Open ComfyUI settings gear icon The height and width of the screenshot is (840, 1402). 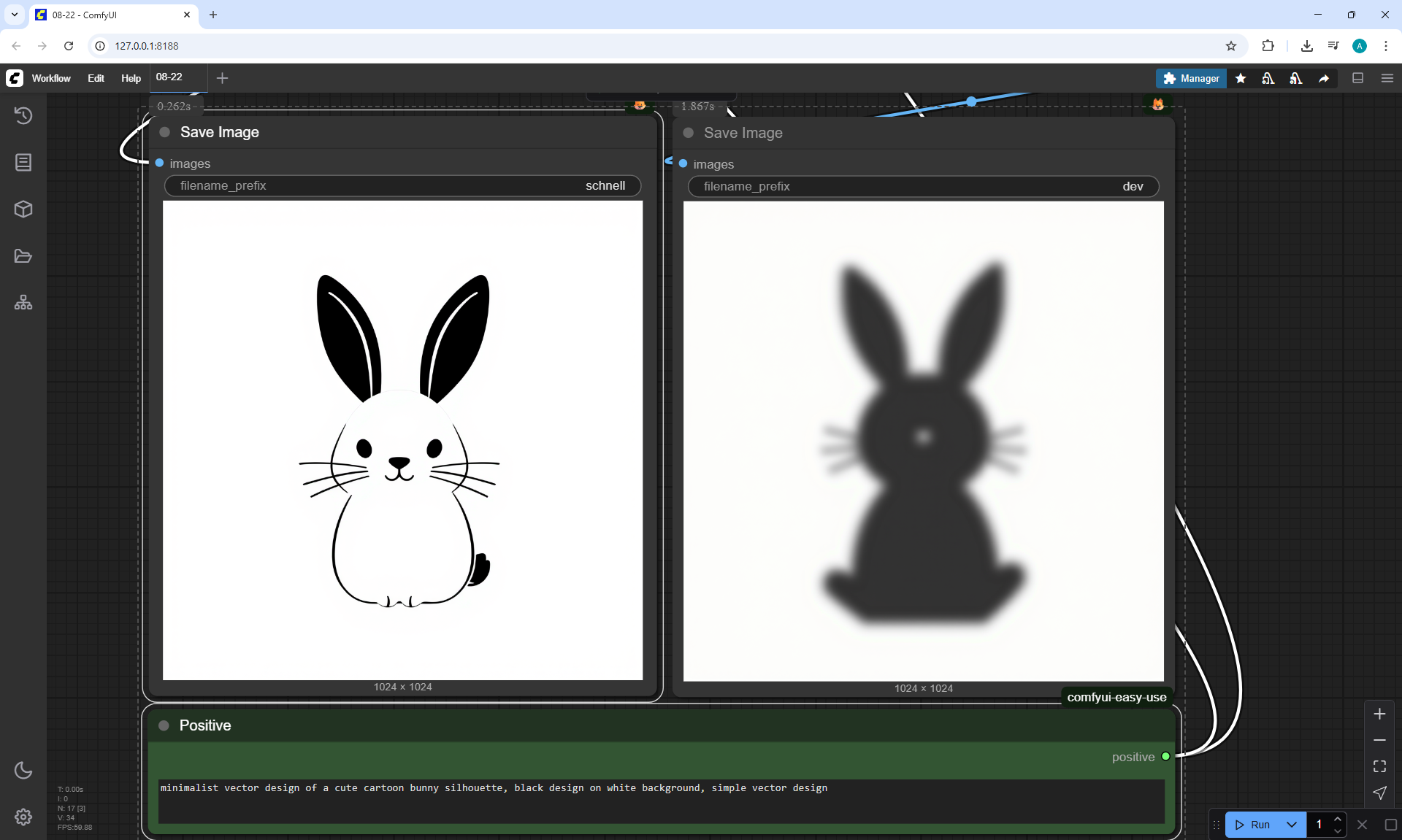click(x=23, y=817)
